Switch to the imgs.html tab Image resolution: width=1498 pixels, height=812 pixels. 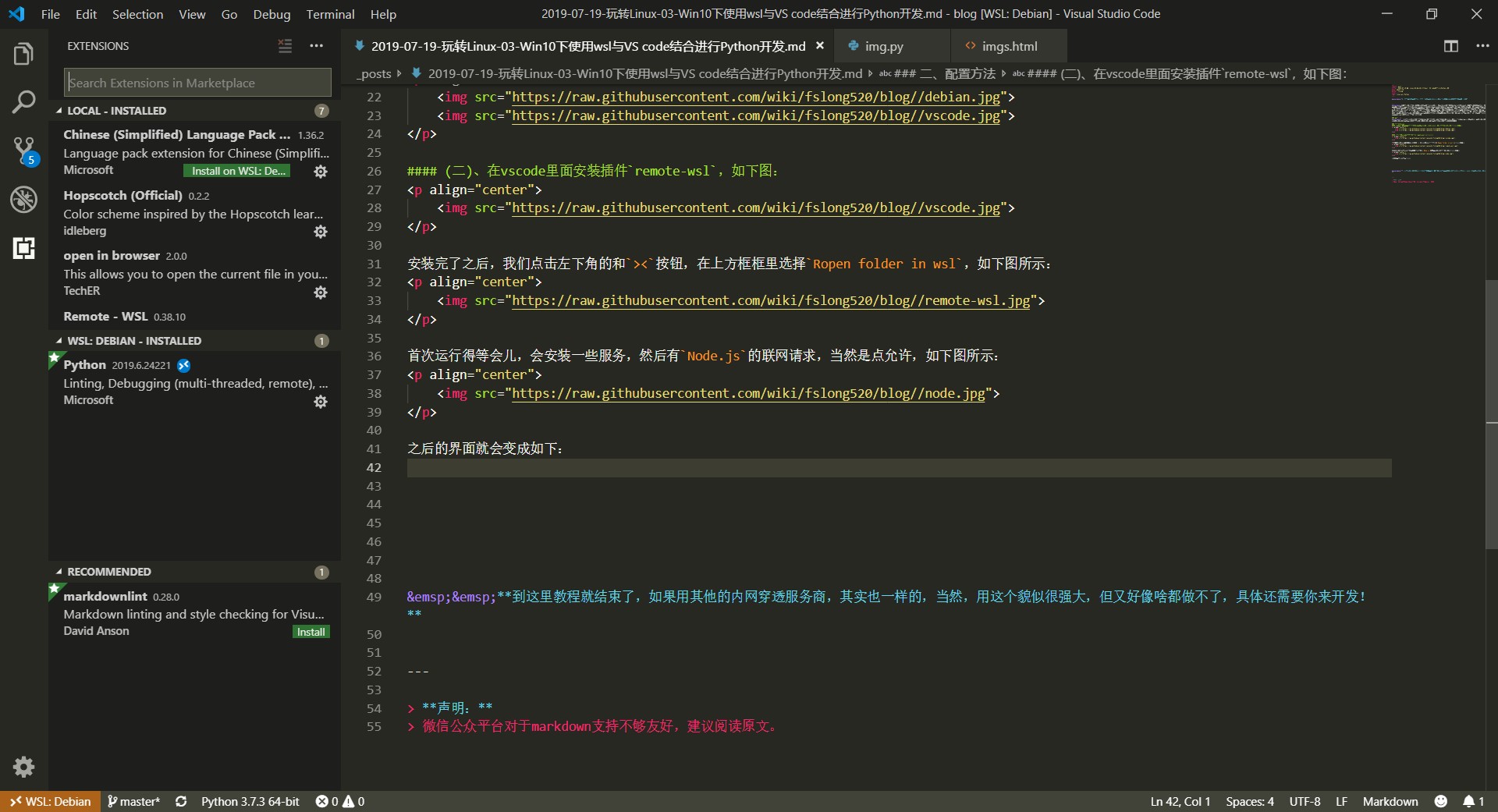(x=1009, y=46)
